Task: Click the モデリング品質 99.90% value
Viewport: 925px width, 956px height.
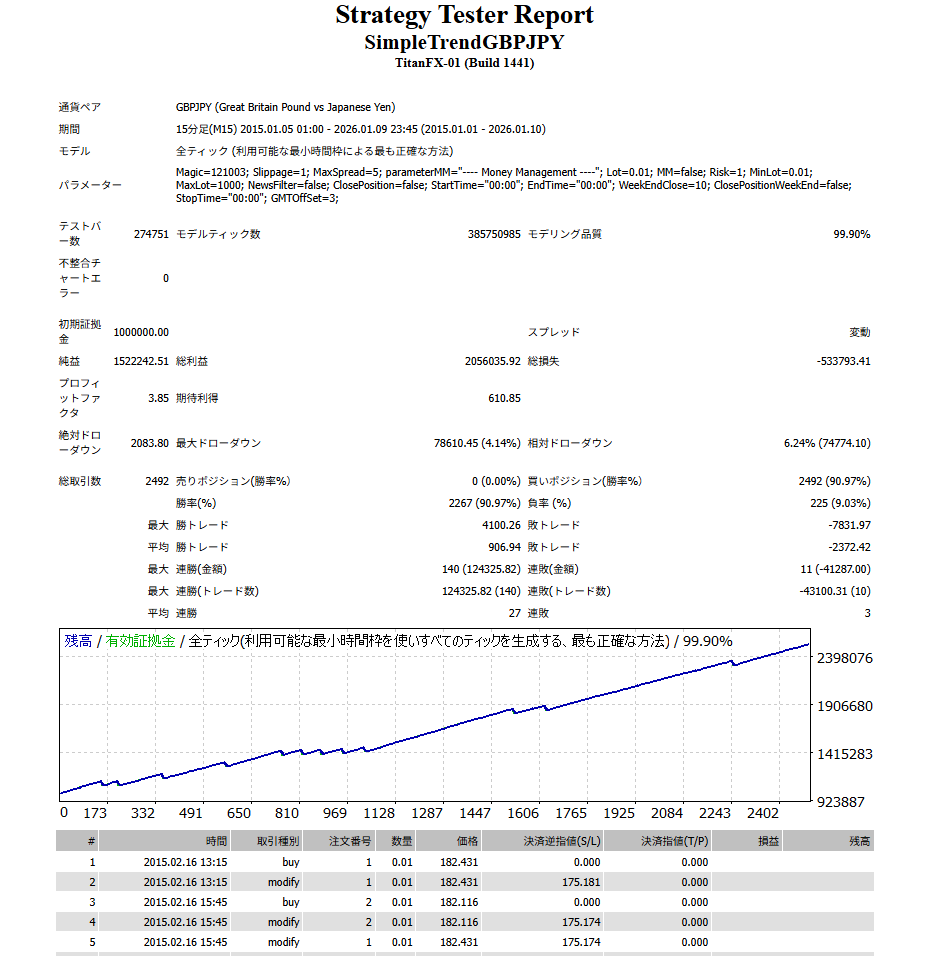Action: pos(851,234)
